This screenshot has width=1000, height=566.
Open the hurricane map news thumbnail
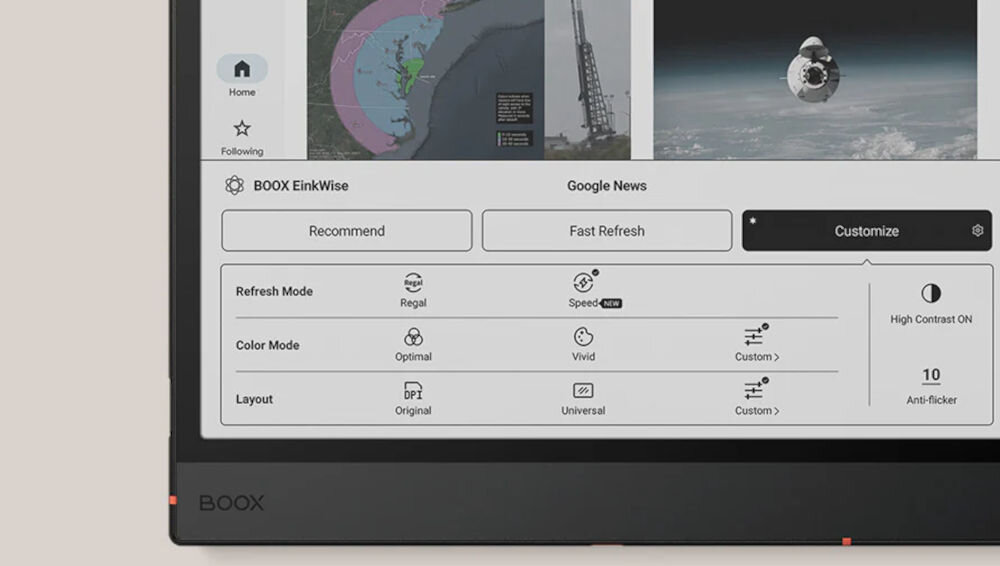pos(425,80)
